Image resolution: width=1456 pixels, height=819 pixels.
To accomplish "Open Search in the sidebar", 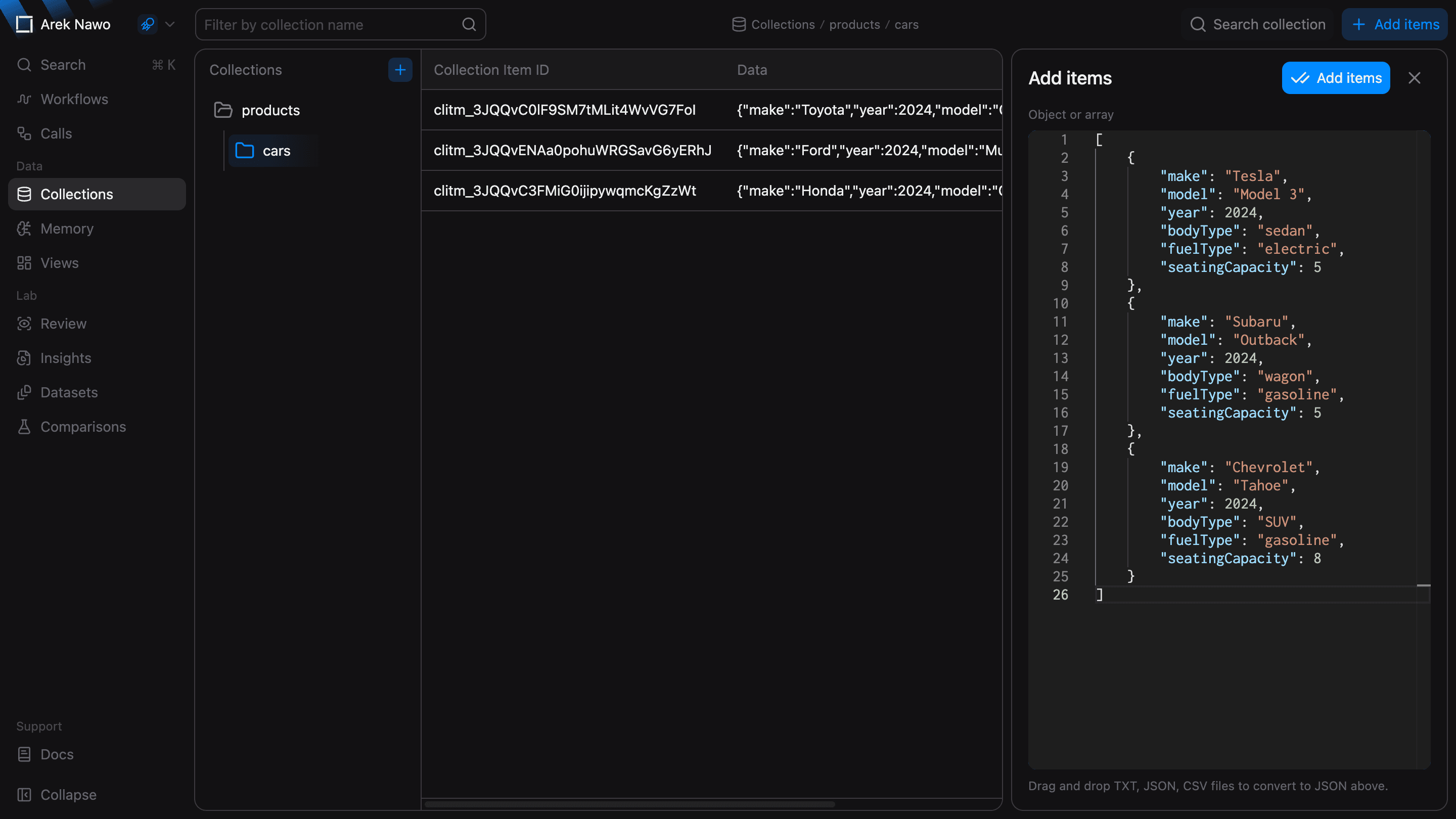I will tap(97, 65).
